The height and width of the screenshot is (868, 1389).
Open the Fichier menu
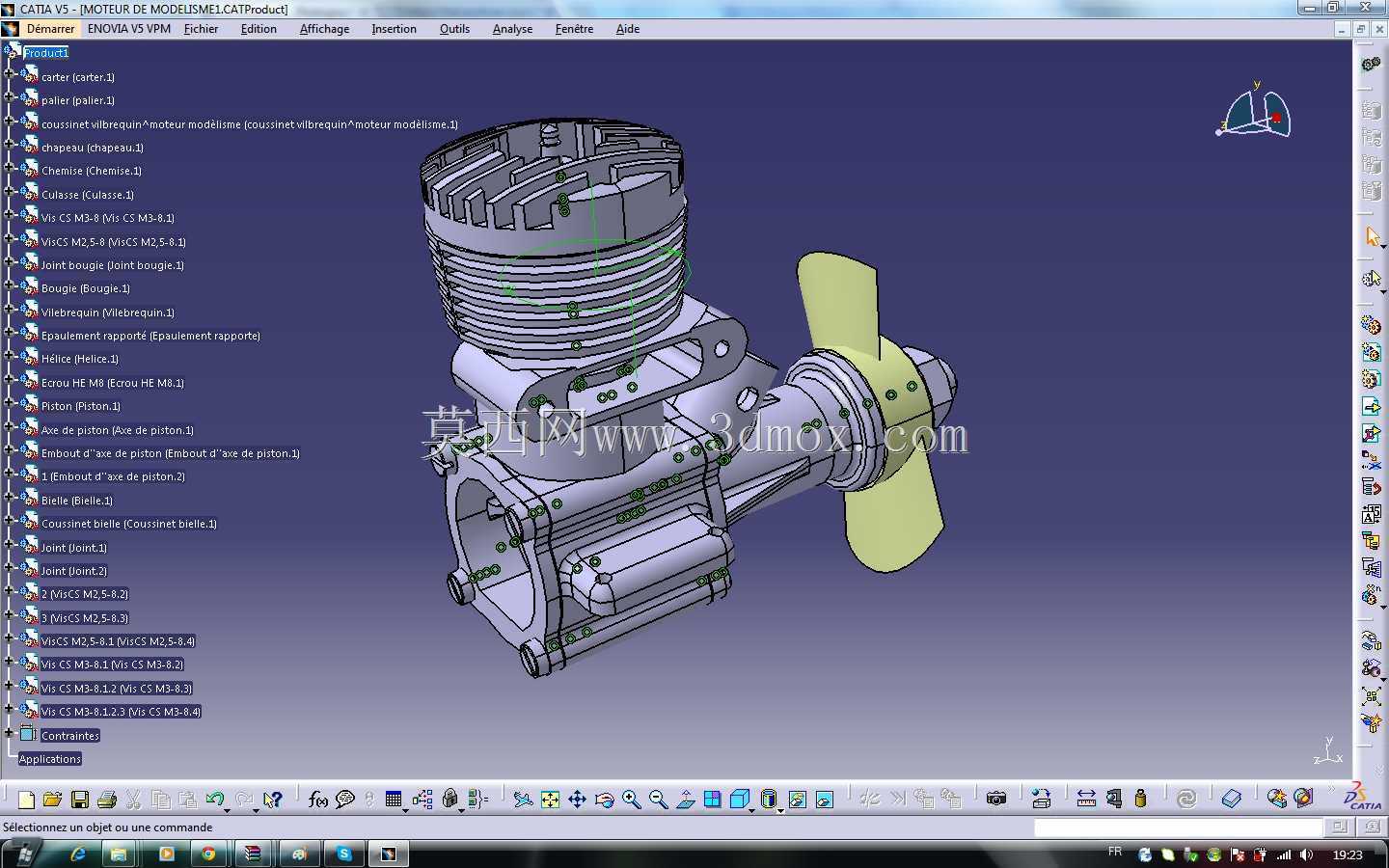pos(201,29)
